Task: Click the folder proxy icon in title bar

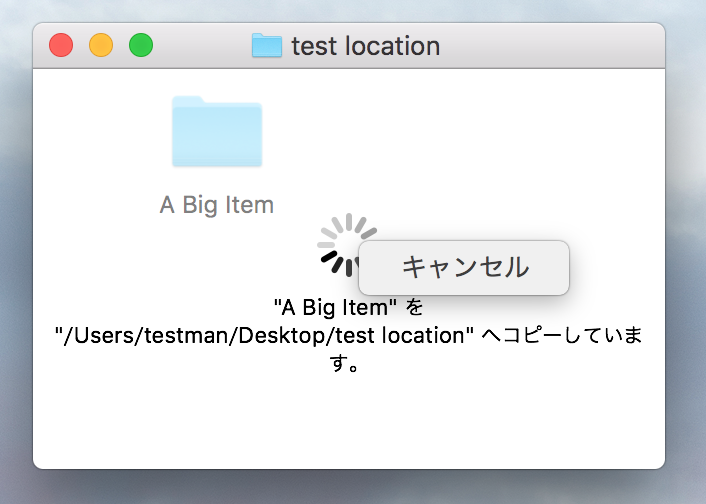Action: (266, 46)
